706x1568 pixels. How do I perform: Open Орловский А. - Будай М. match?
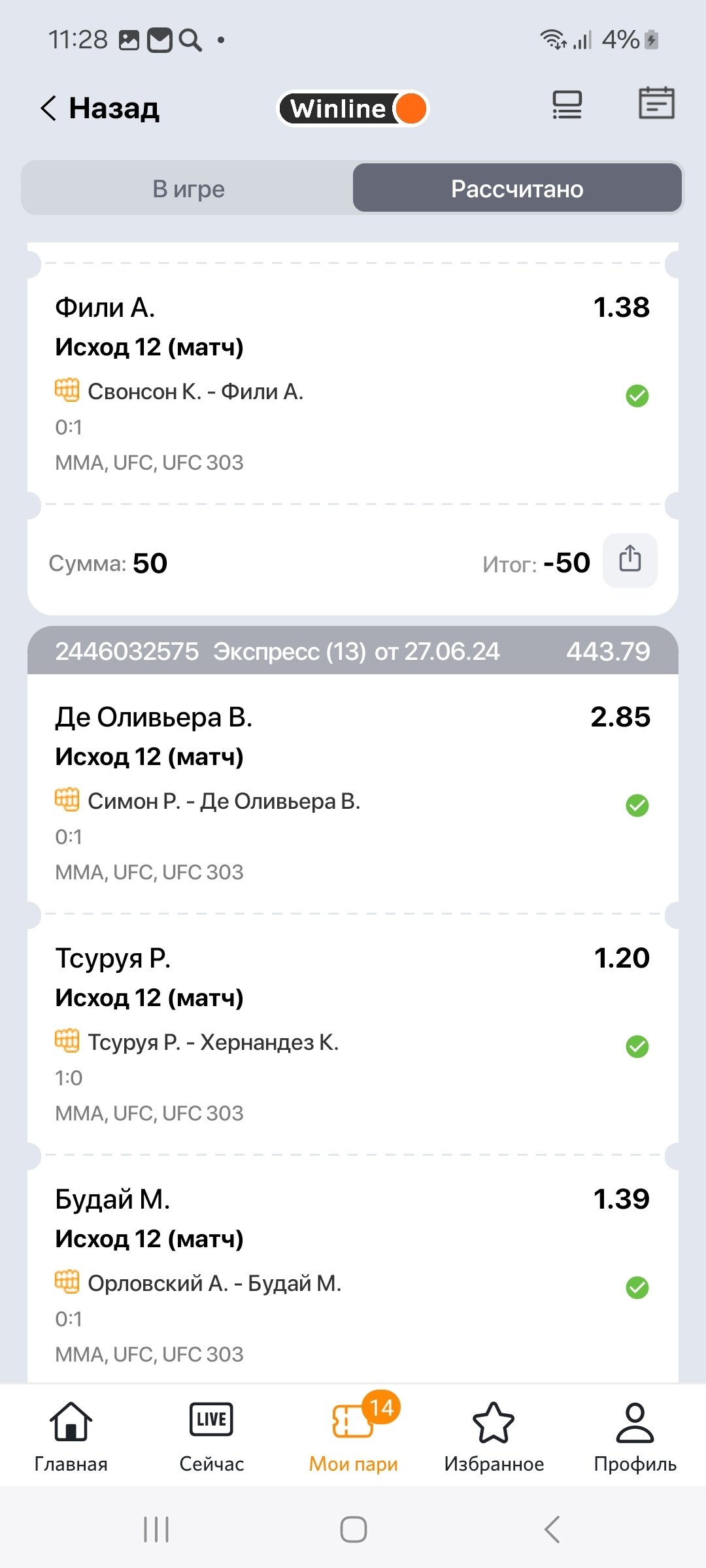214,1283
